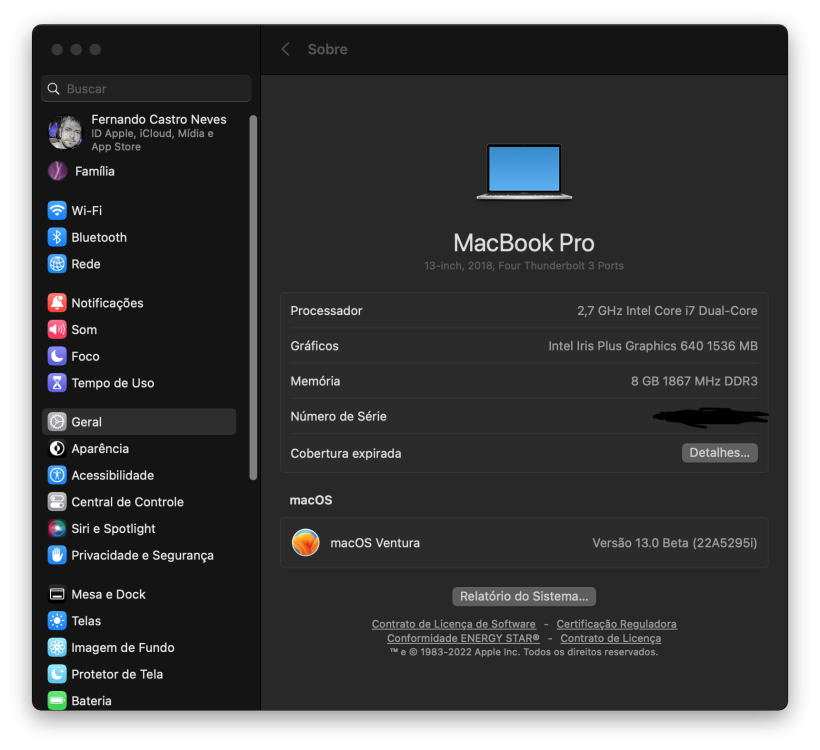
Task: Click the Notificações bell icon
Action: pyautogui.click(x=57, y=303)
